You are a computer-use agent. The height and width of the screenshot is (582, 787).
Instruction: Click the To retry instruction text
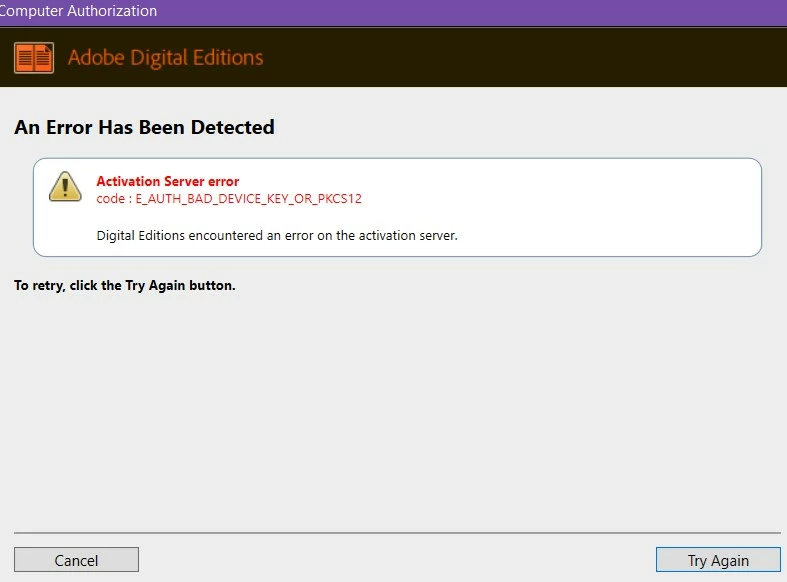[x=124, y=285]
